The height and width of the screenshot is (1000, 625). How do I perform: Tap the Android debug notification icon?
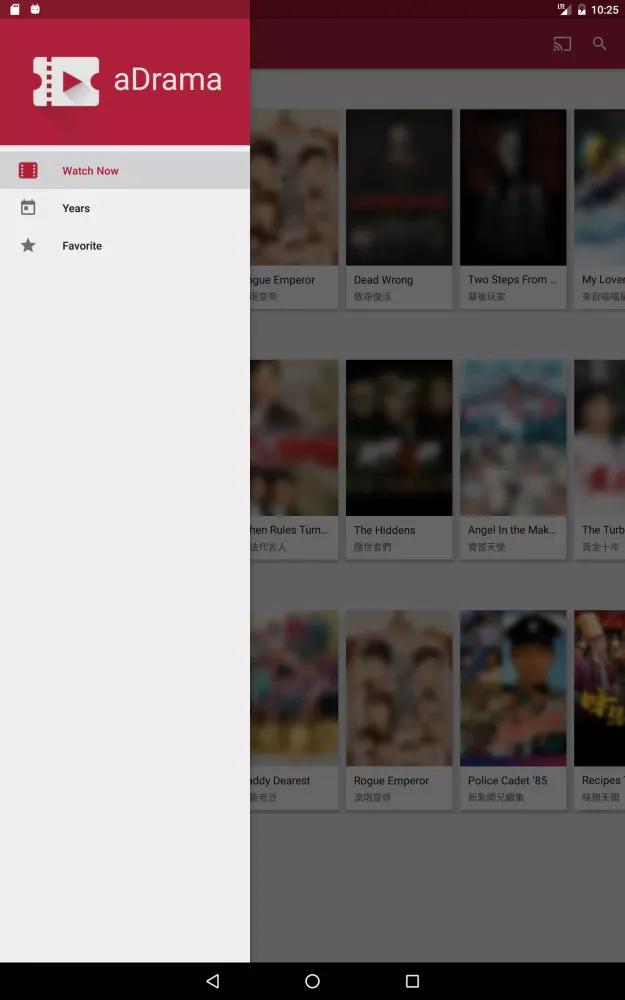tap(35, 9)
